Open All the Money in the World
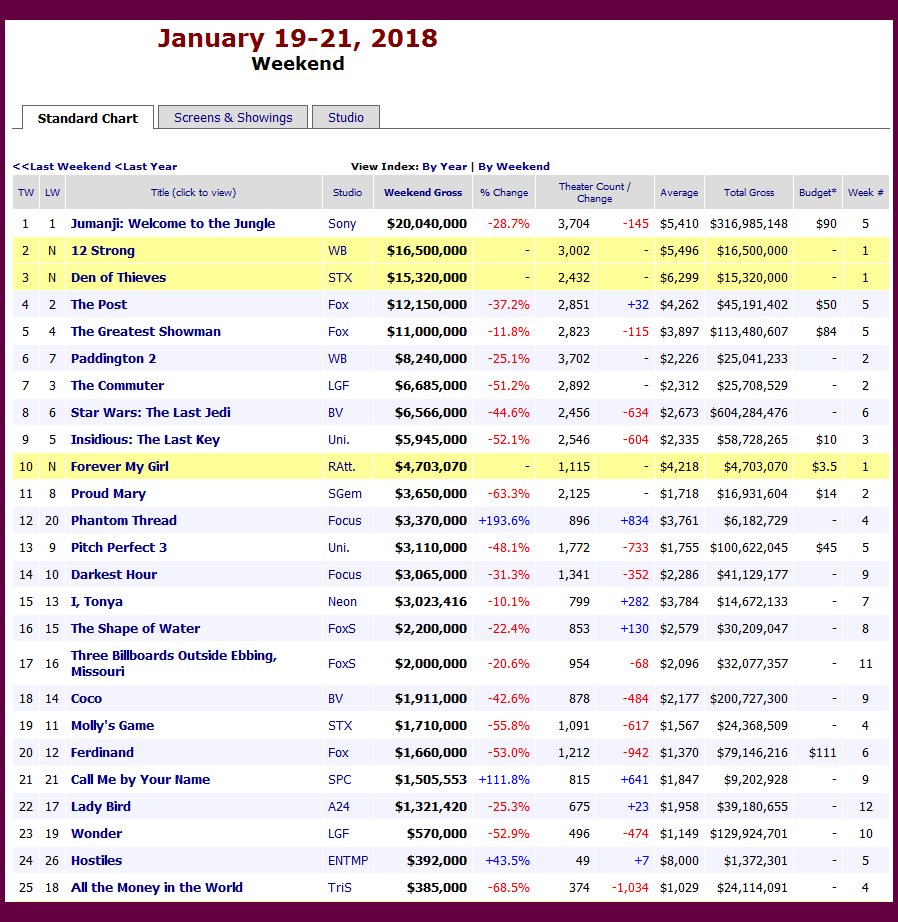Screen dimensions: 898x922 156,888
